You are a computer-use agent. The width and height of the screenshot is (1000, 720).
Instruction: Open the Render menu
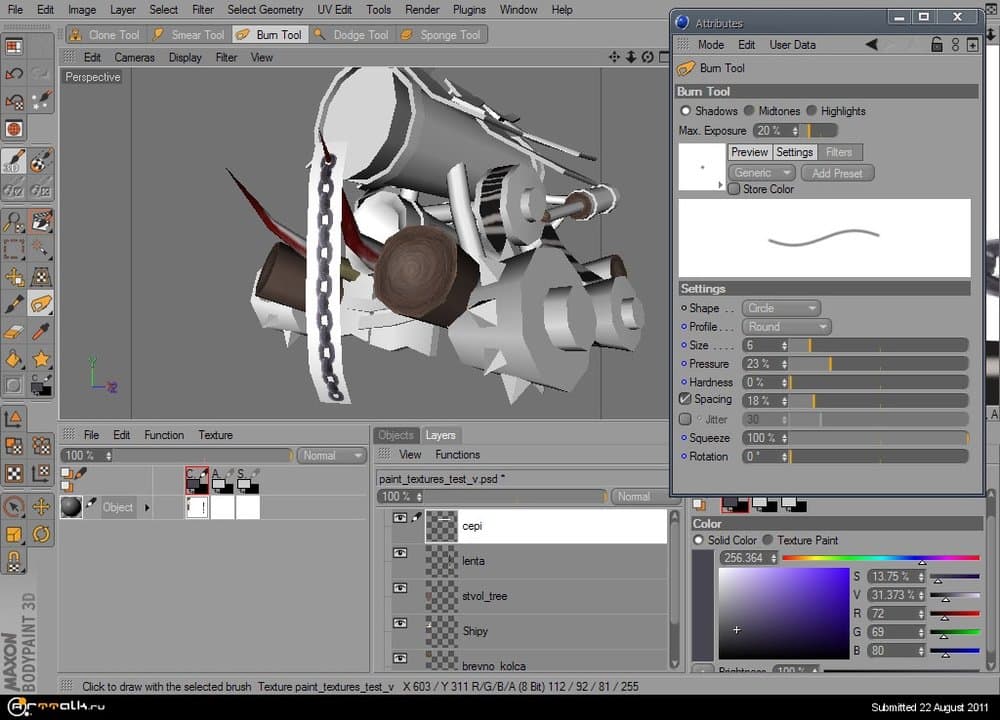(x=422, y=10)
